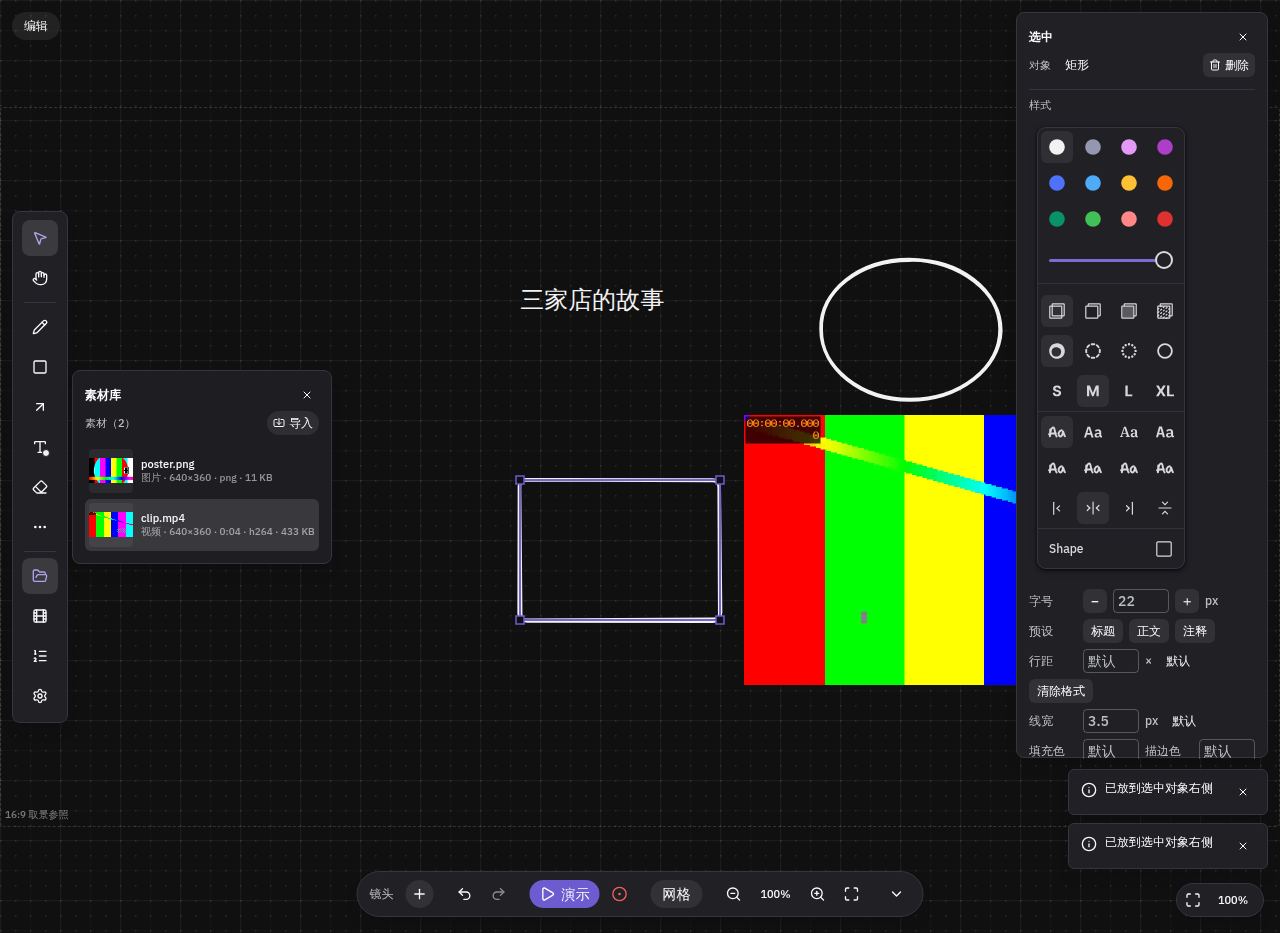
Task: Open the film strip panel icon
Action: (x=40, y=616)
